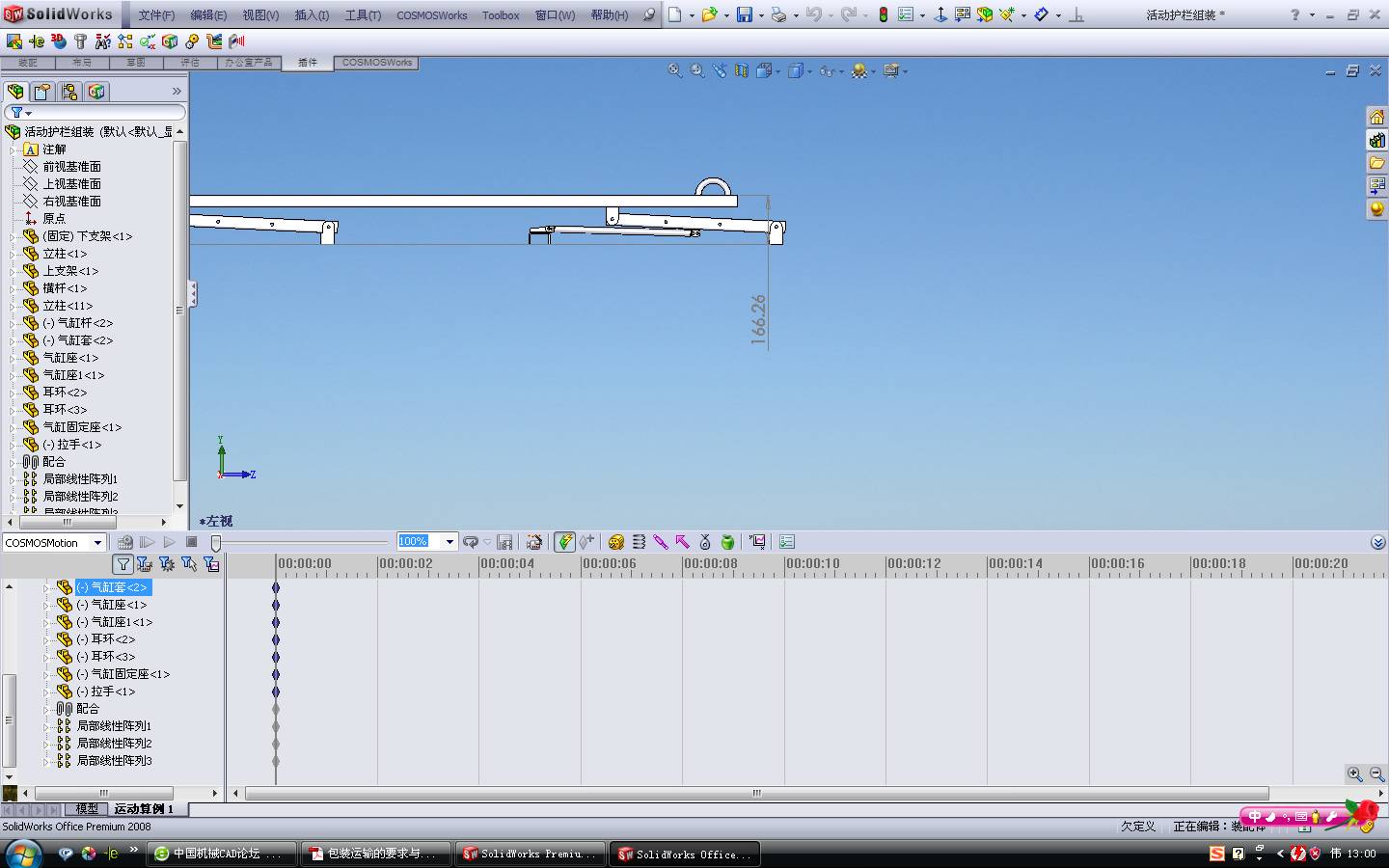Screen dimensions: 1389x868
Task: Toggle the Filter Results timeline button
Action: pos(211,564)
